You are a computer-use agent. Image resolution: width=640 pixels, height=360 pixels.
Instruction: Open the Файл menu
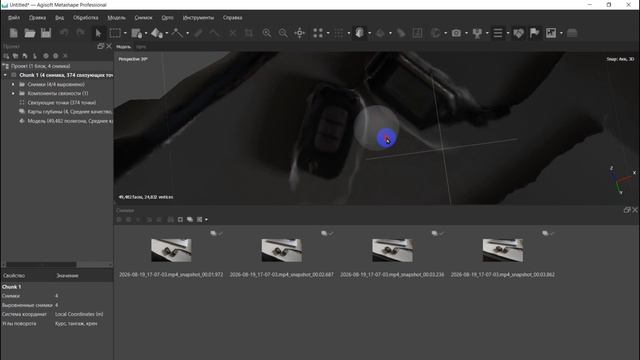click(x=14, y=18)
